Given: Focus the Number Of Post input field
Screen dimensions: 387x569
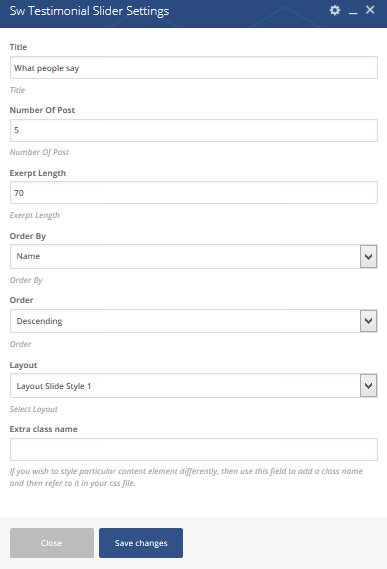Looking at the screenshot, I should point(194,130).
